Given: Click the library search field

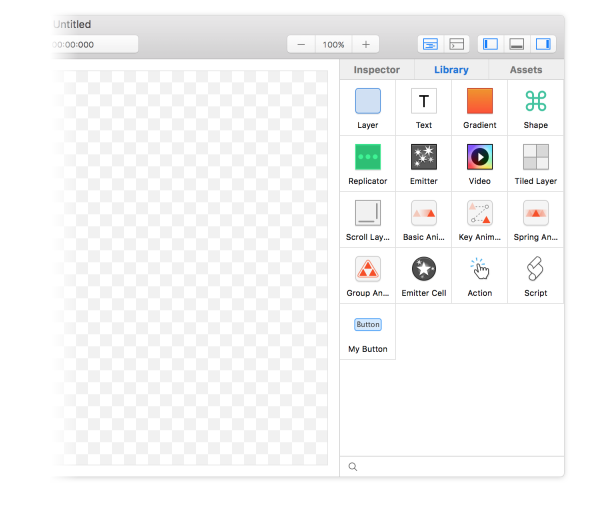Looking at the screenshot, I should pos(455,466).
